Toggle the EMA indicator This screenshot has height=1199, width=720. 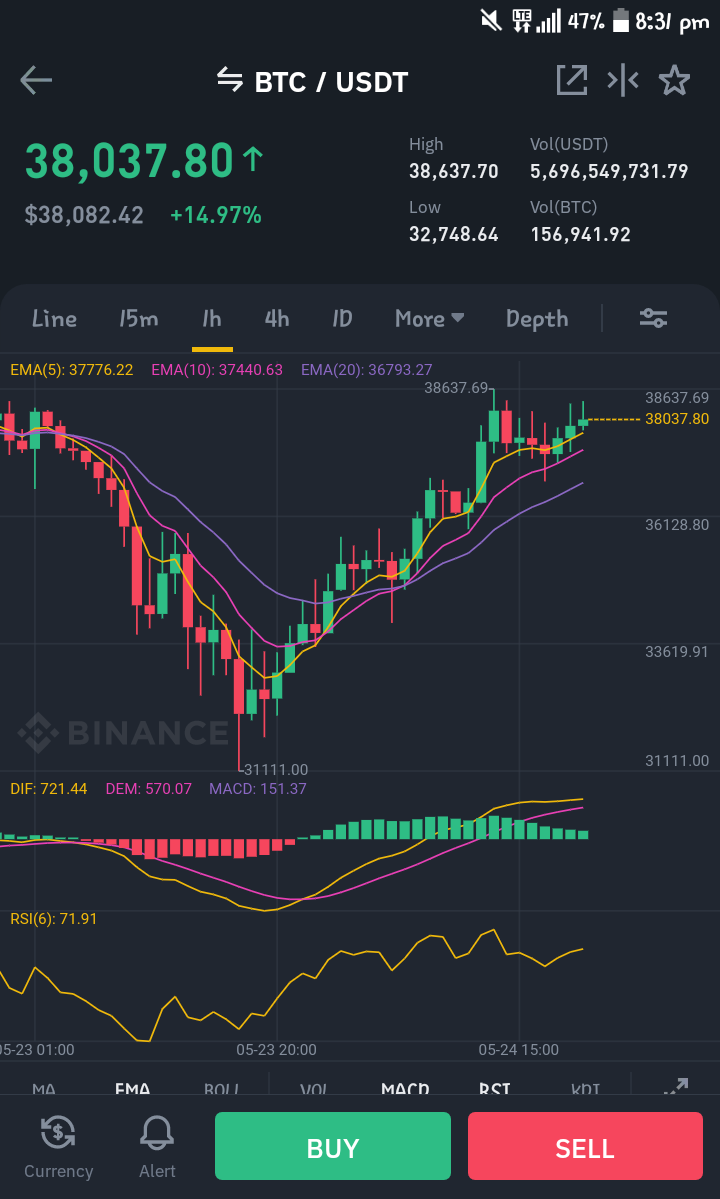click(132, 1089)
